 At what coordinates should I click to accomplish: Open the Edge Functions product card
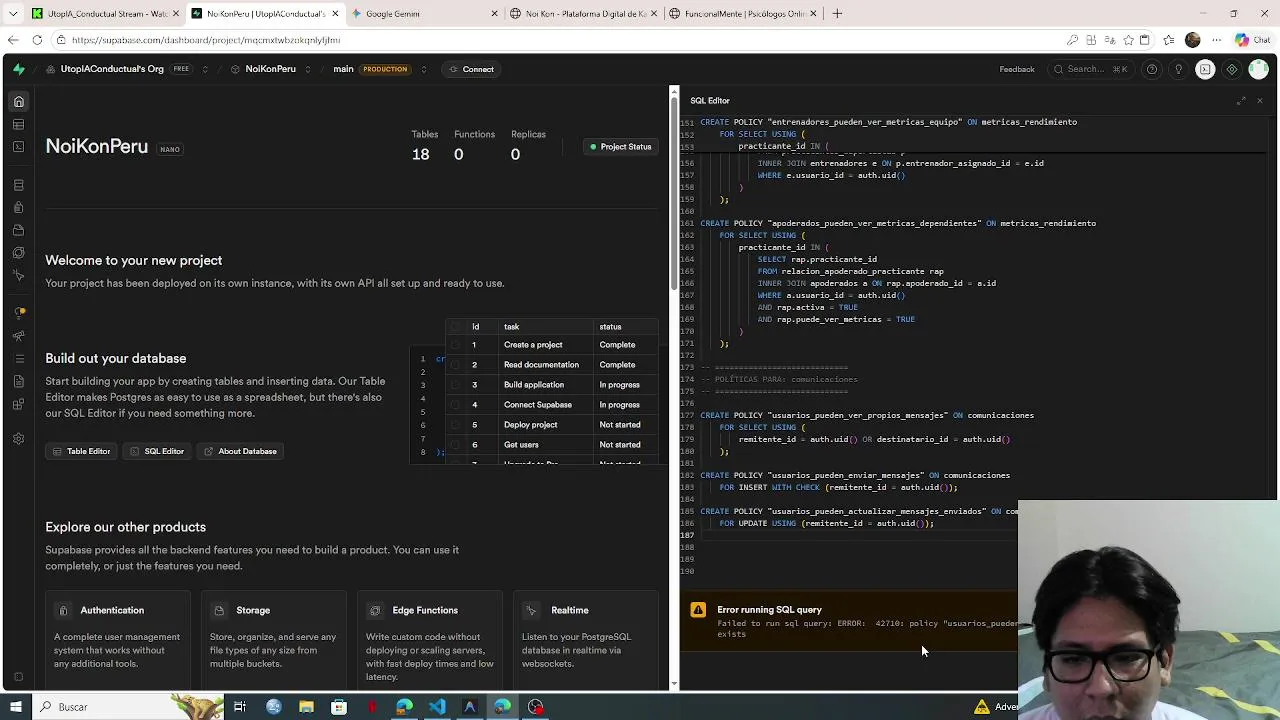pos(430,641)
